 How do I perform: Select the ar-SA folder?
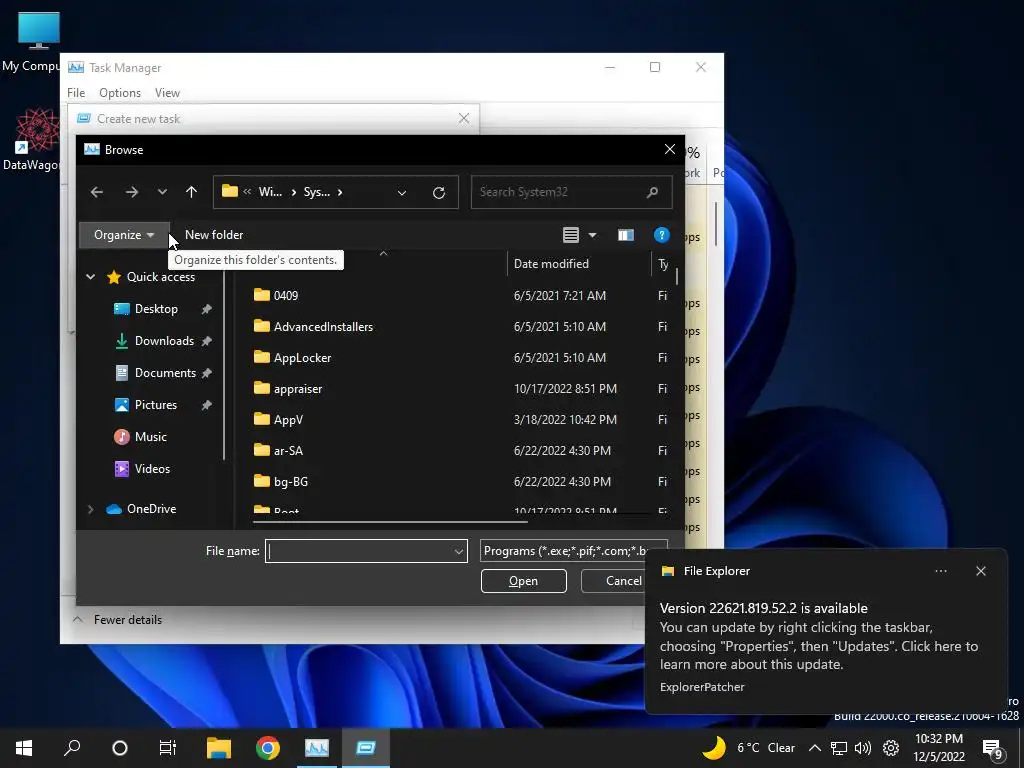click(x=288, y=451)
